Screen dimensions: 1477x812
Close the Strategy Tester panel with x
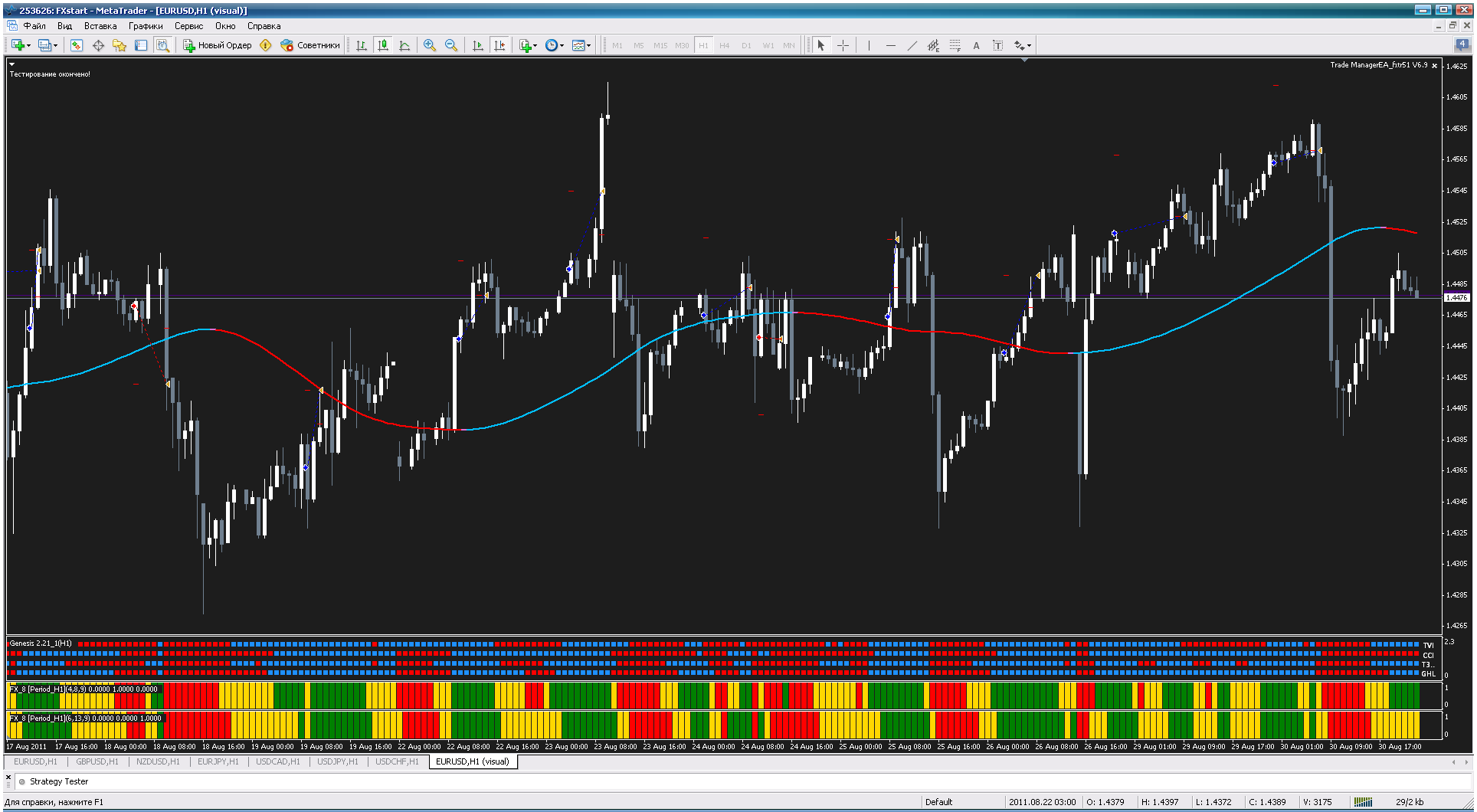(x=8, y=777)
